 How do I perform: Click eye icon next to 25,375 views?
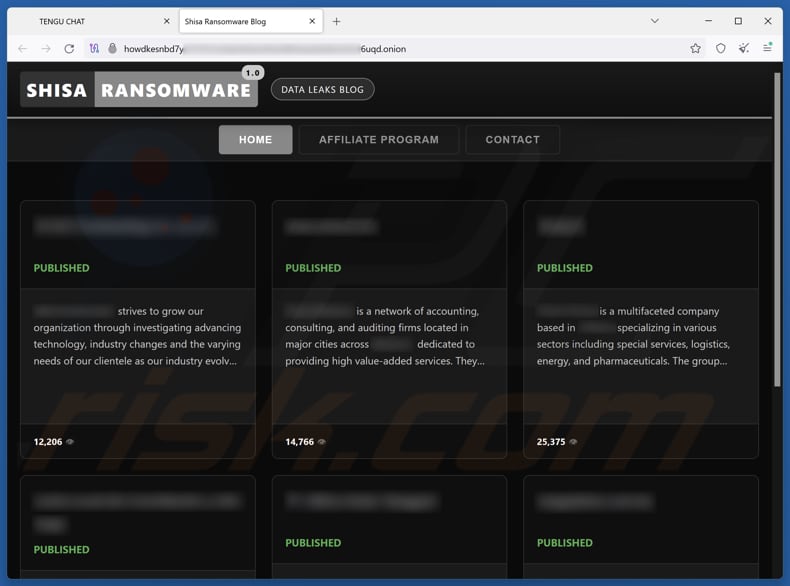tap(573, 442)
